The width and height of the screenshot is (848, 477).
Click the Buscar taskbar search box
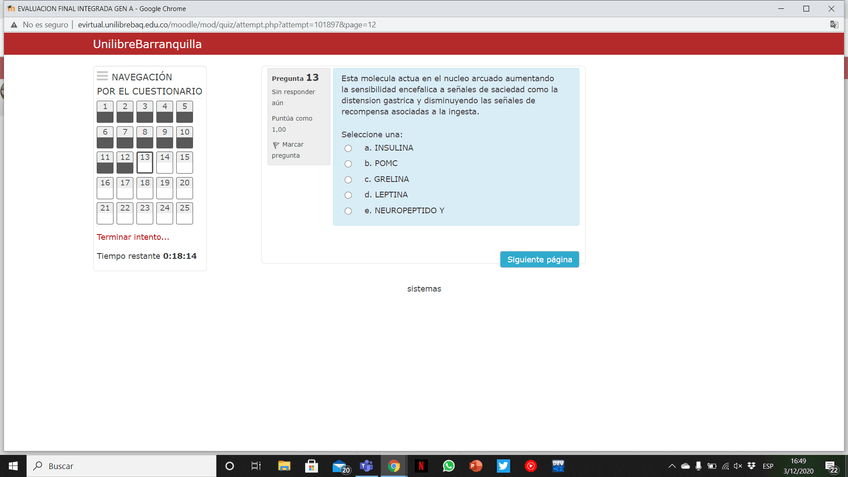[x=121, y=466]
